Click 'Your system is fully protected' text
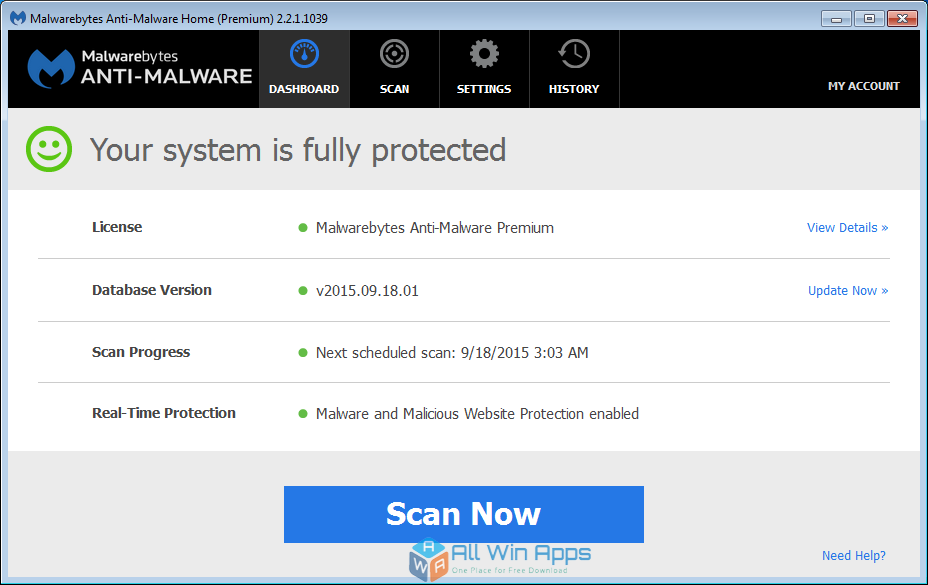Image resolution: width=928 pixels, height=585 pixels. coord(298,150)
